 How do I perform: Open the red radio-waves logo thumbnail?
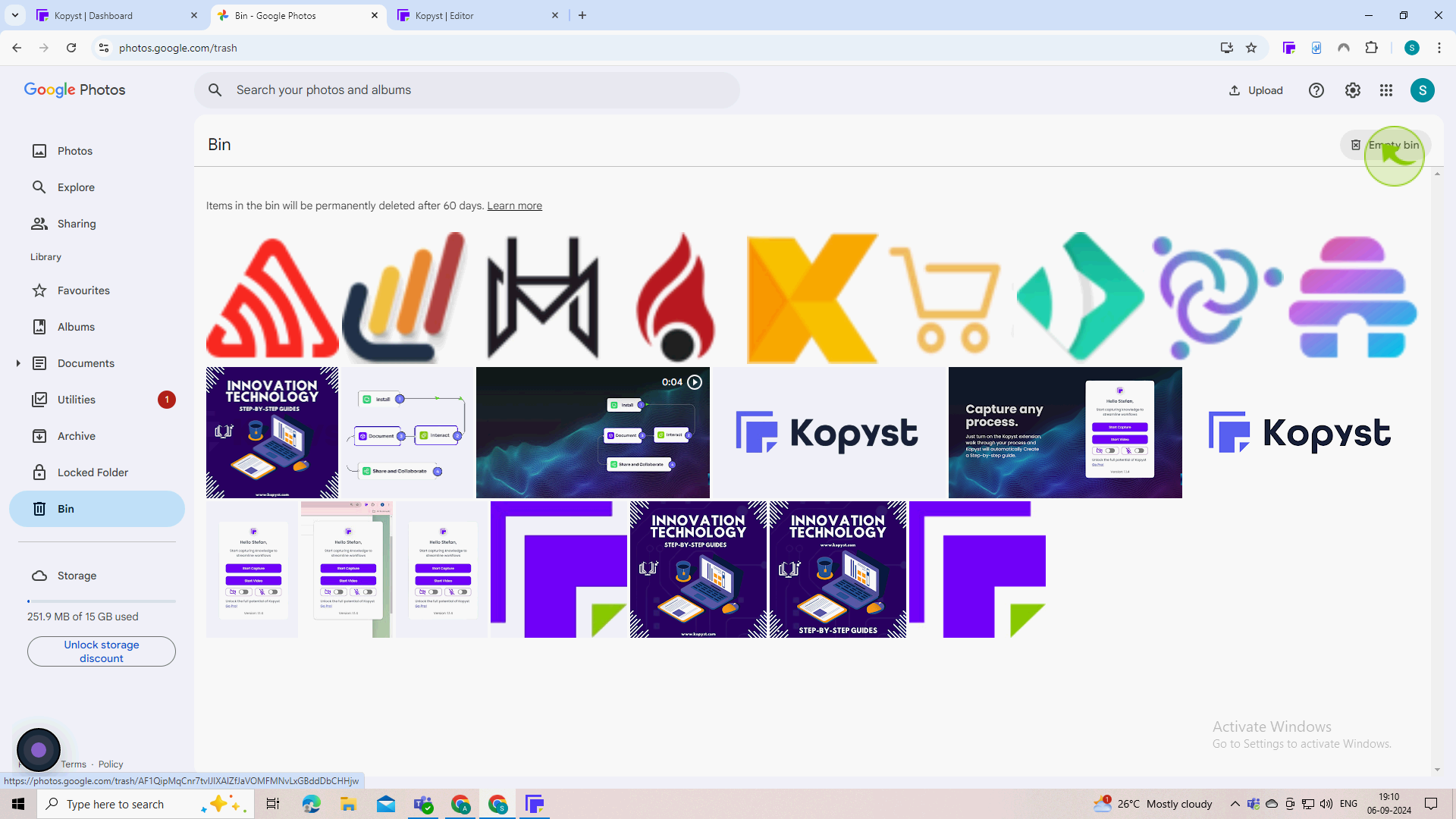(272, 297)
